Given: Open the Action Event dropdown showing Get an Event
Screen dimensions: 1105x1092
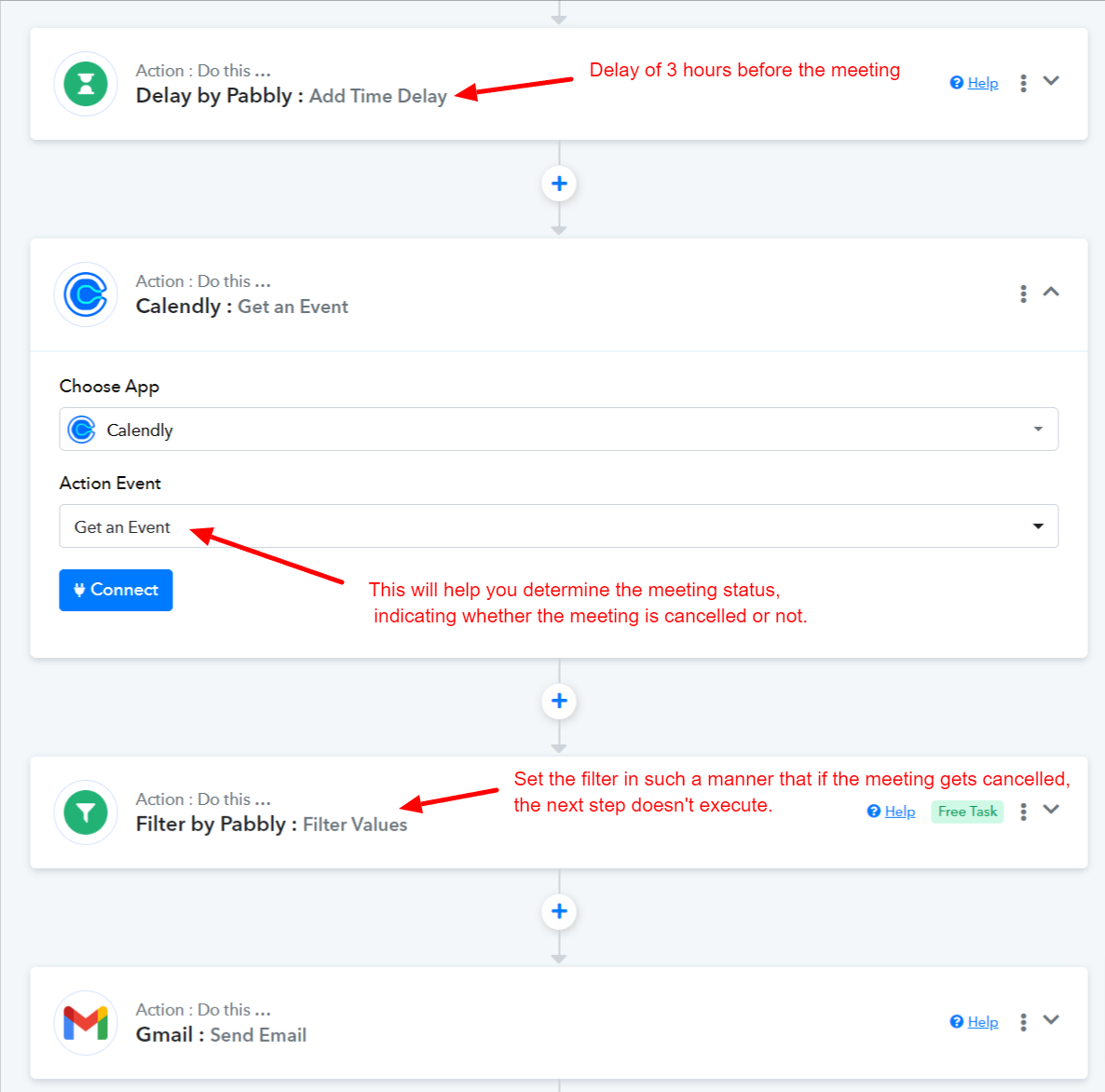Looking at the screenshot, I should [559, 526].
